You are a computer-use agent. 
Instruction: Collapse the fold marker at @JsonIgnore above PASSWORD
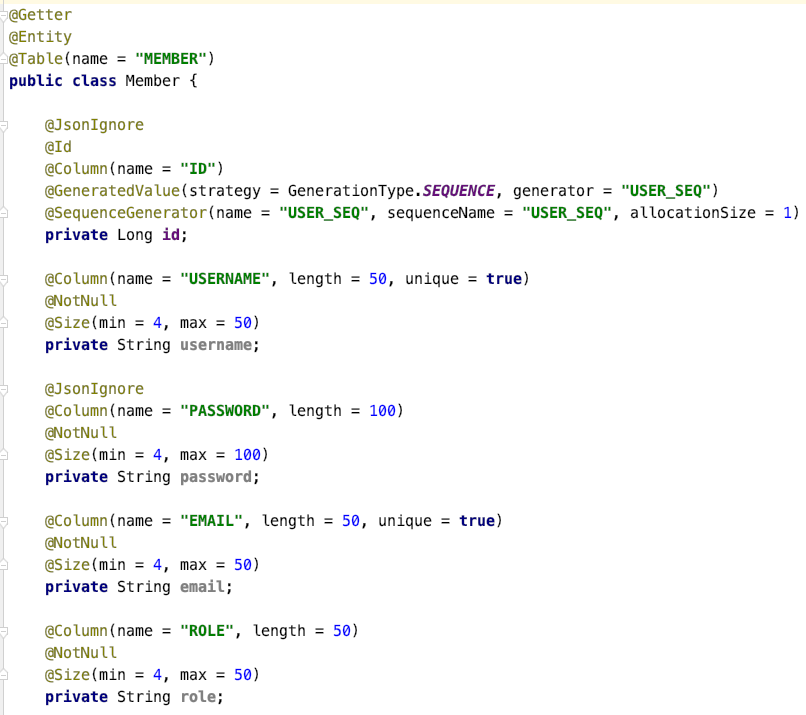[x=4, y=389]
